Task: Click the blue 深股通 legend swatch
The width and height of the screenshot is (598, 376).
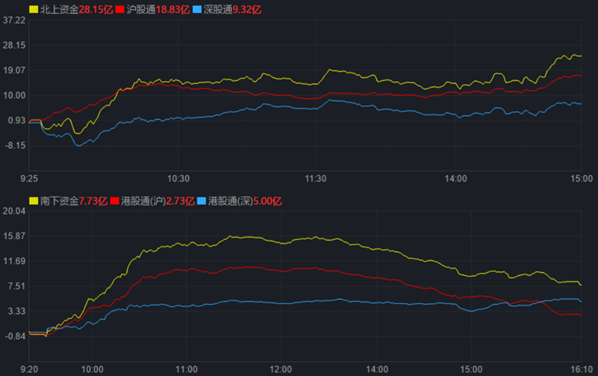Action: click(x=197, y=10)
